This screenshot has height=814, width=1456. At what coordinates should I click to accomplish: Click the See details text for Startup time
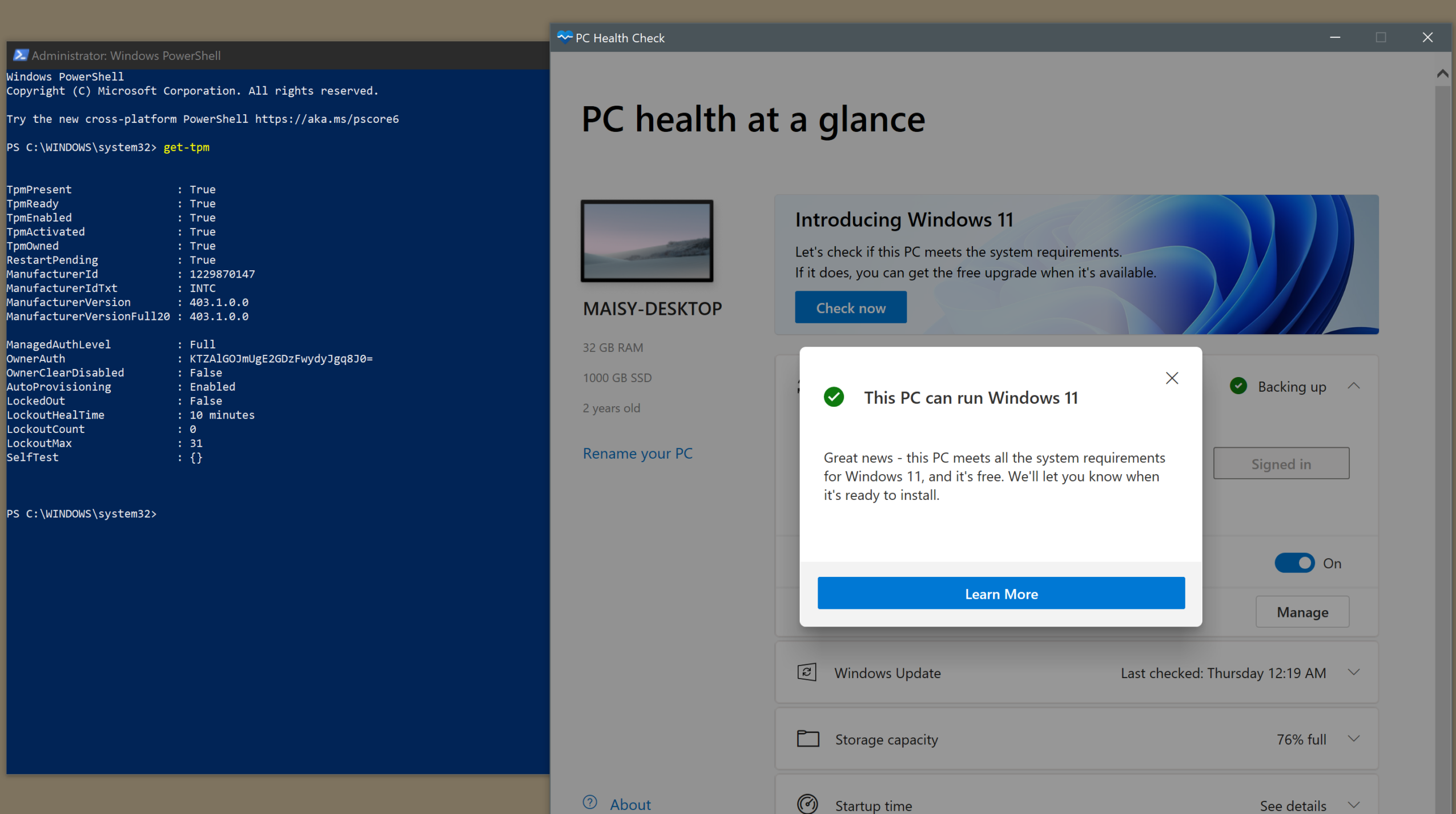click(x=1293, y=805)
